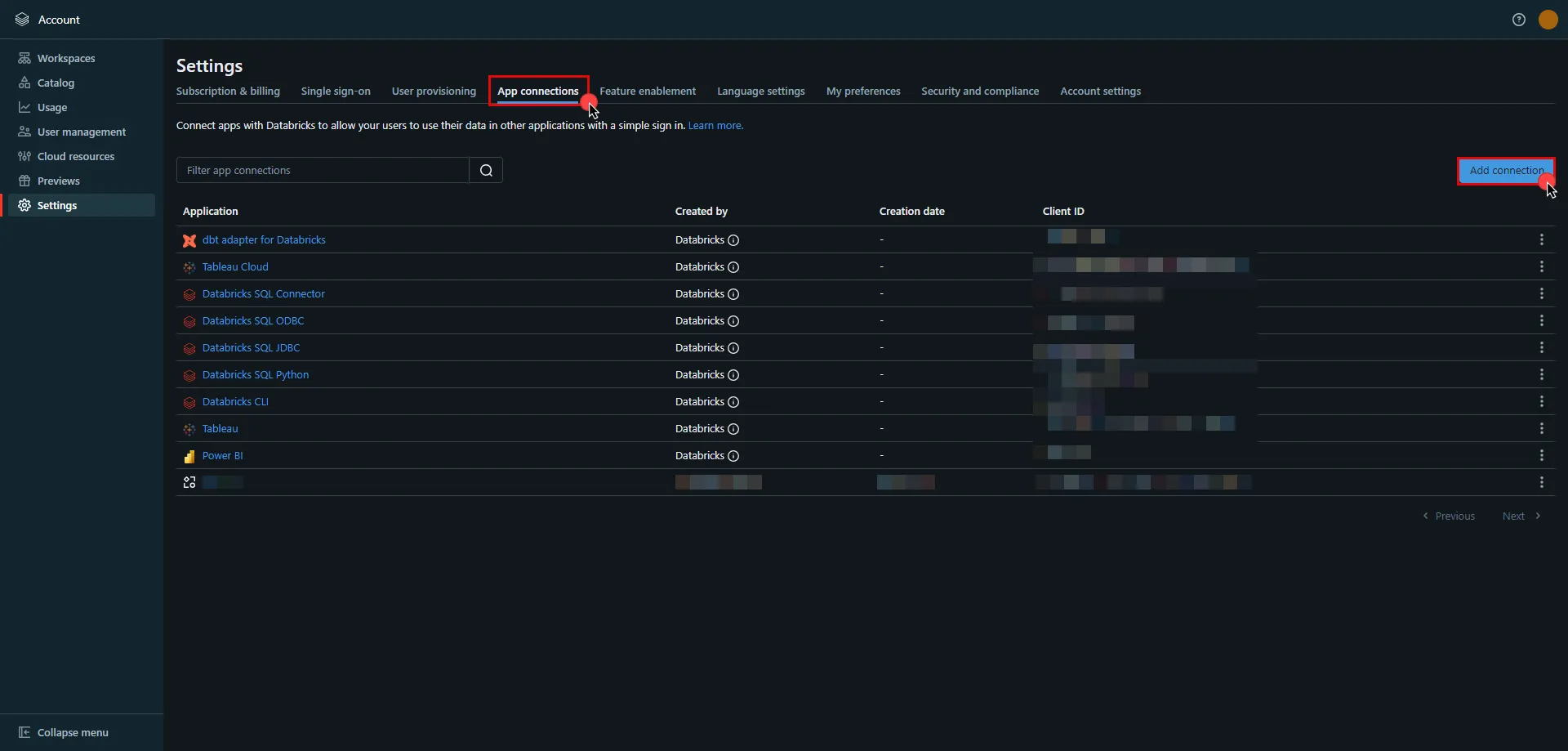The height and width of the screenshot is (751, 1568).
Task: Click the Add connection button
Action: point(1505,170)
